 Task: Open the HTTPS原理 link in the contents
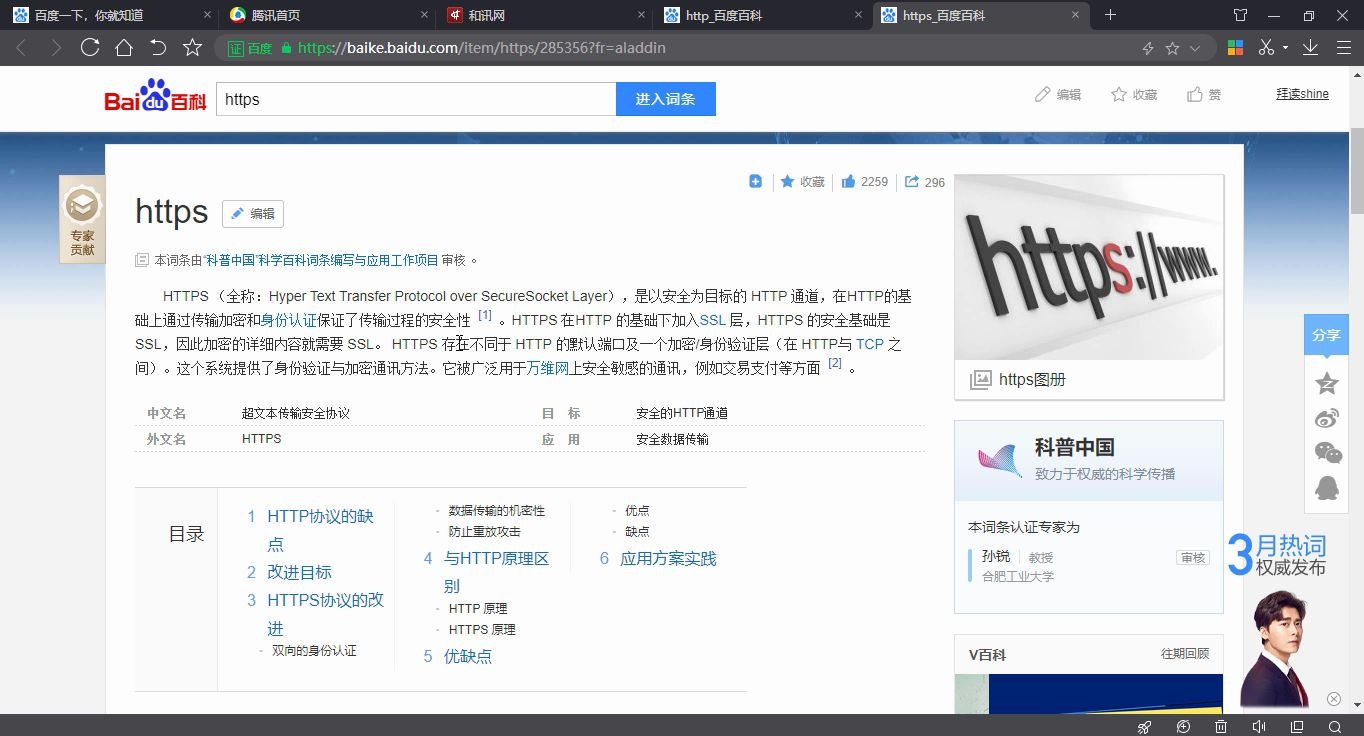(481, 629)
